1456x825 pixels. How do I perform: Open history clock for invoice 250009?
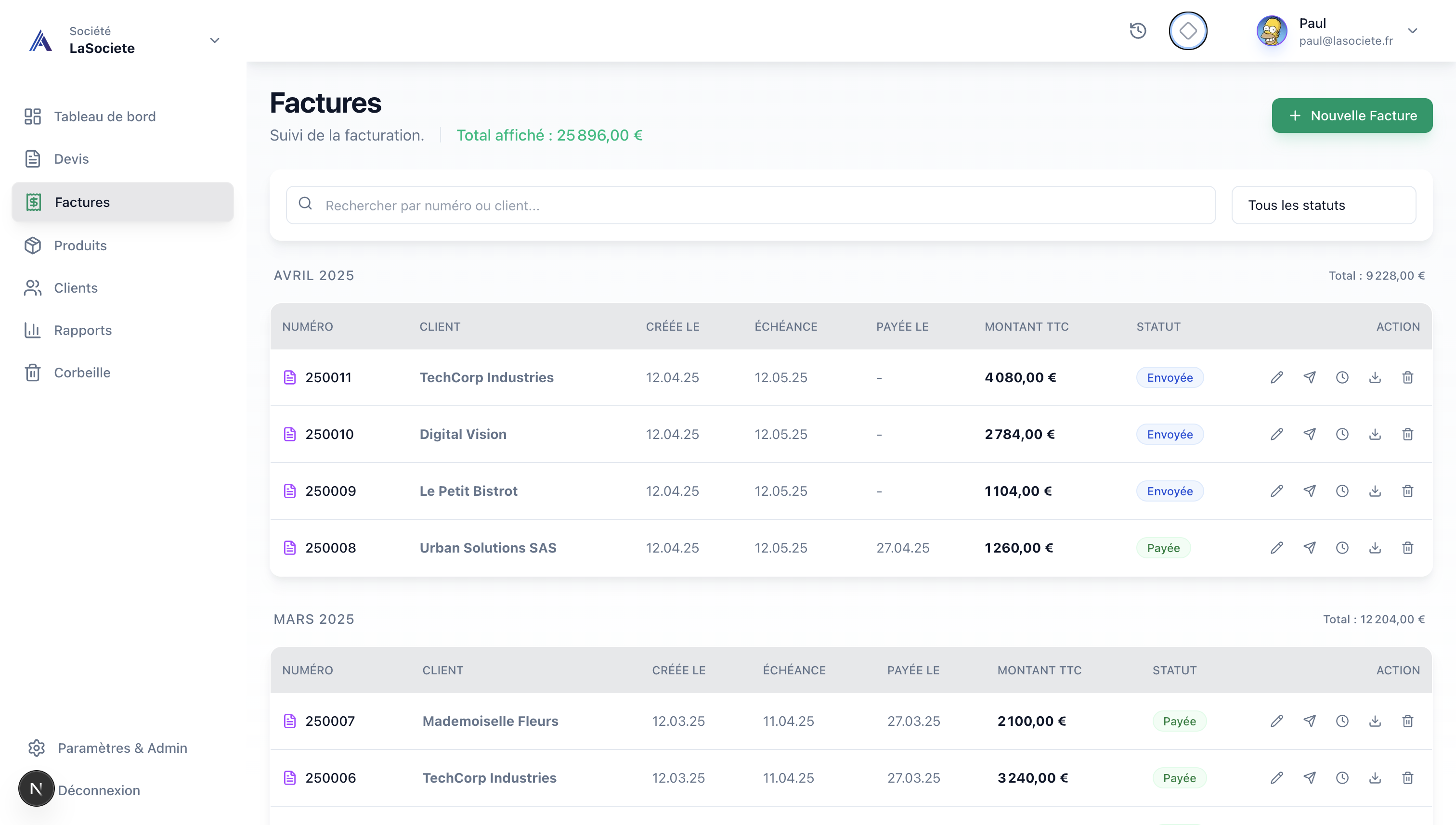(x=1342, y=490)
